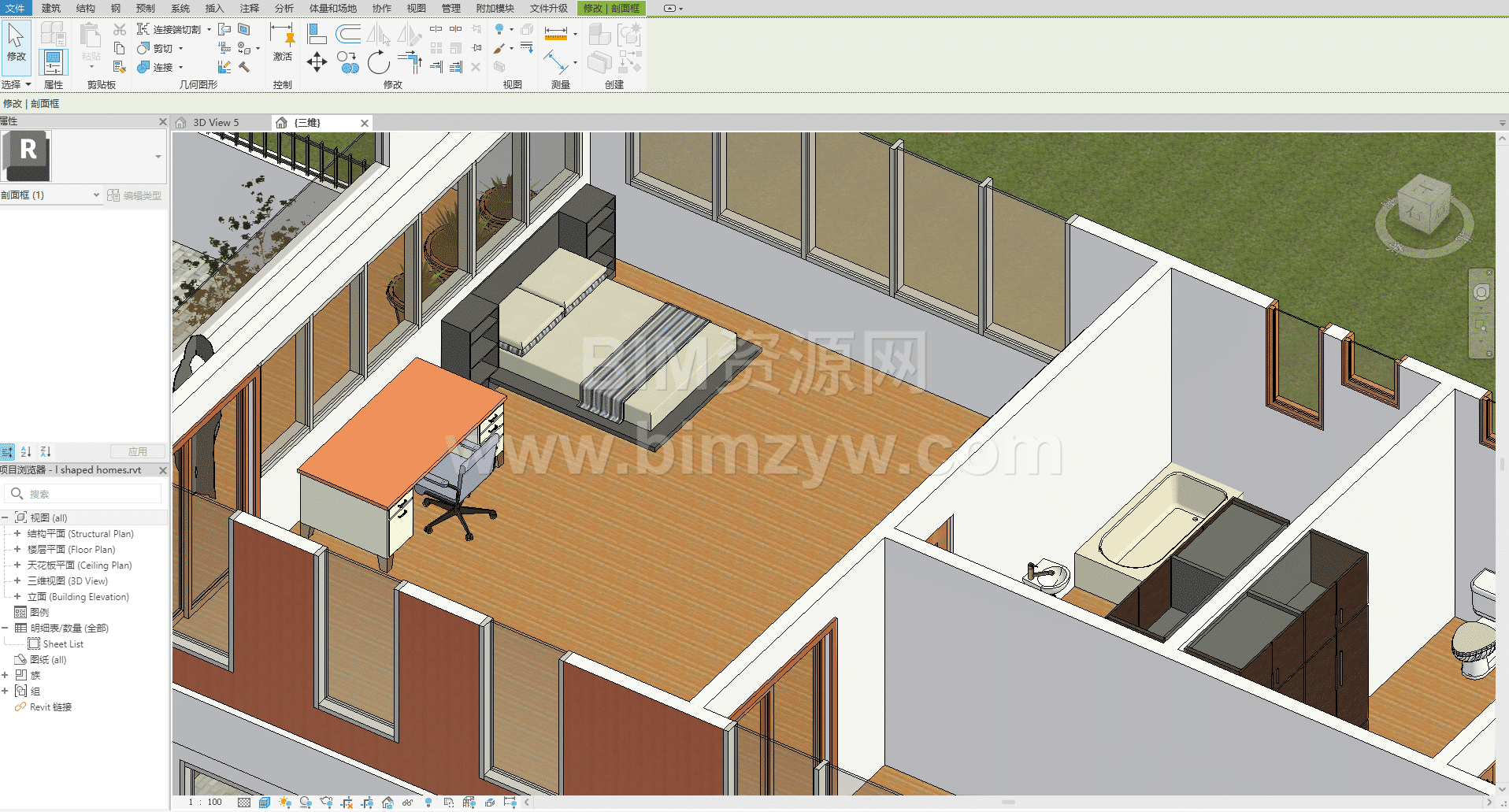Image resolution: width=1509 pixels, height=812 pixels.
Task: Select the Move tool in ribbon
Action: [x=317, y=62]
